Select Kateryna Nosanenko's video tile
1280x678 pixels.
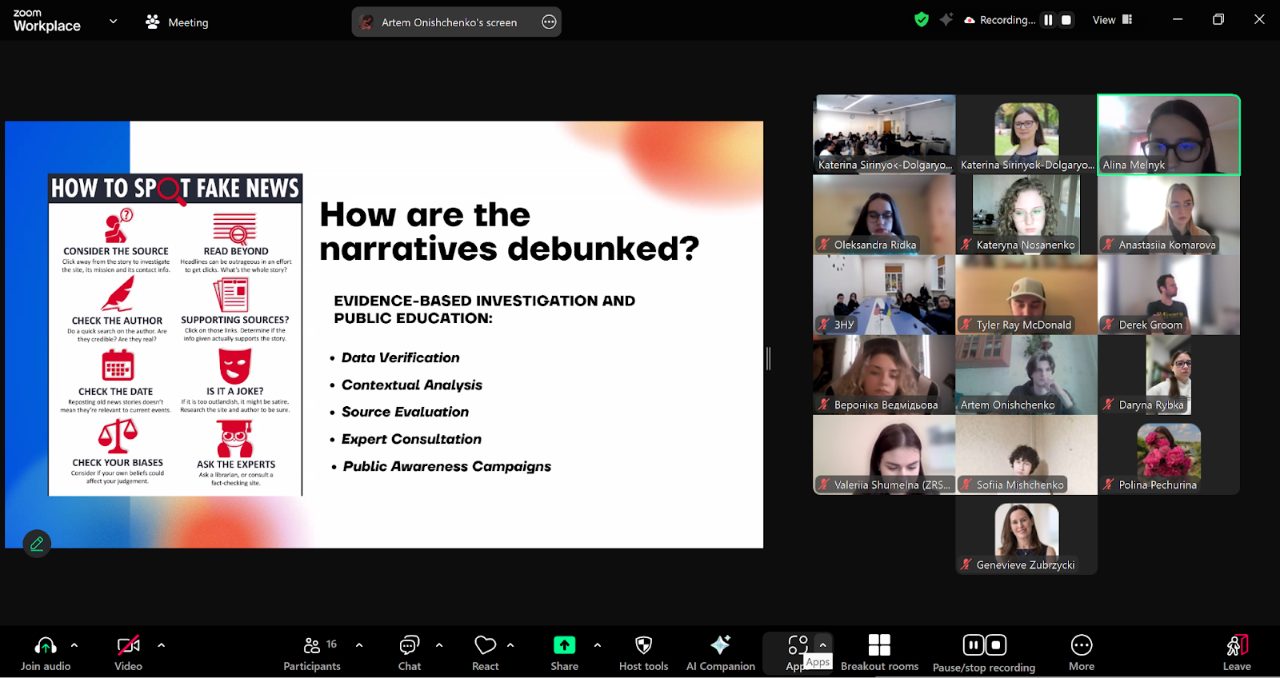[x=1026, y=215]
